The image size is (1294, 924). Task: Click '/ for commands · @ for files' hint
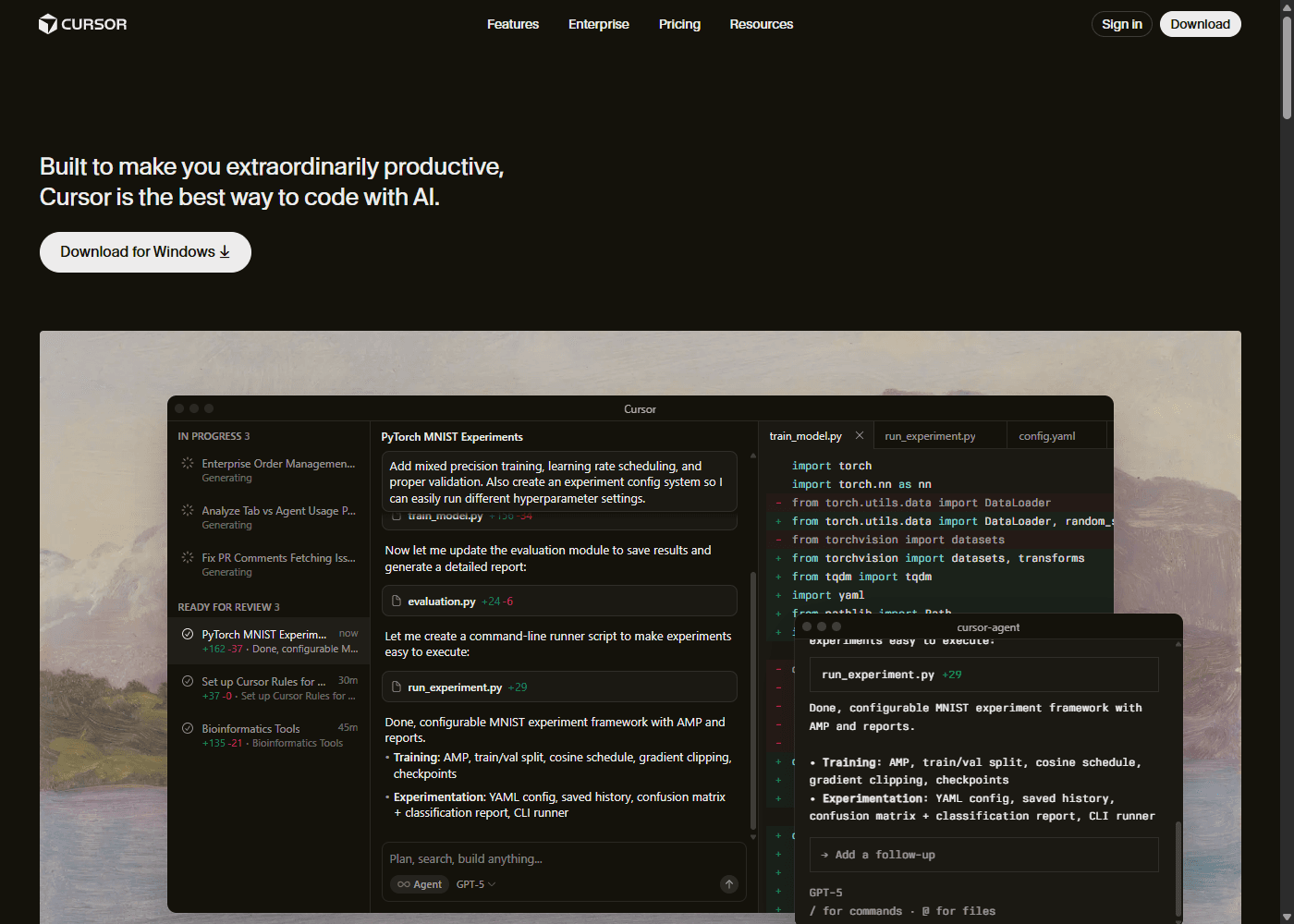pos(902,911)
